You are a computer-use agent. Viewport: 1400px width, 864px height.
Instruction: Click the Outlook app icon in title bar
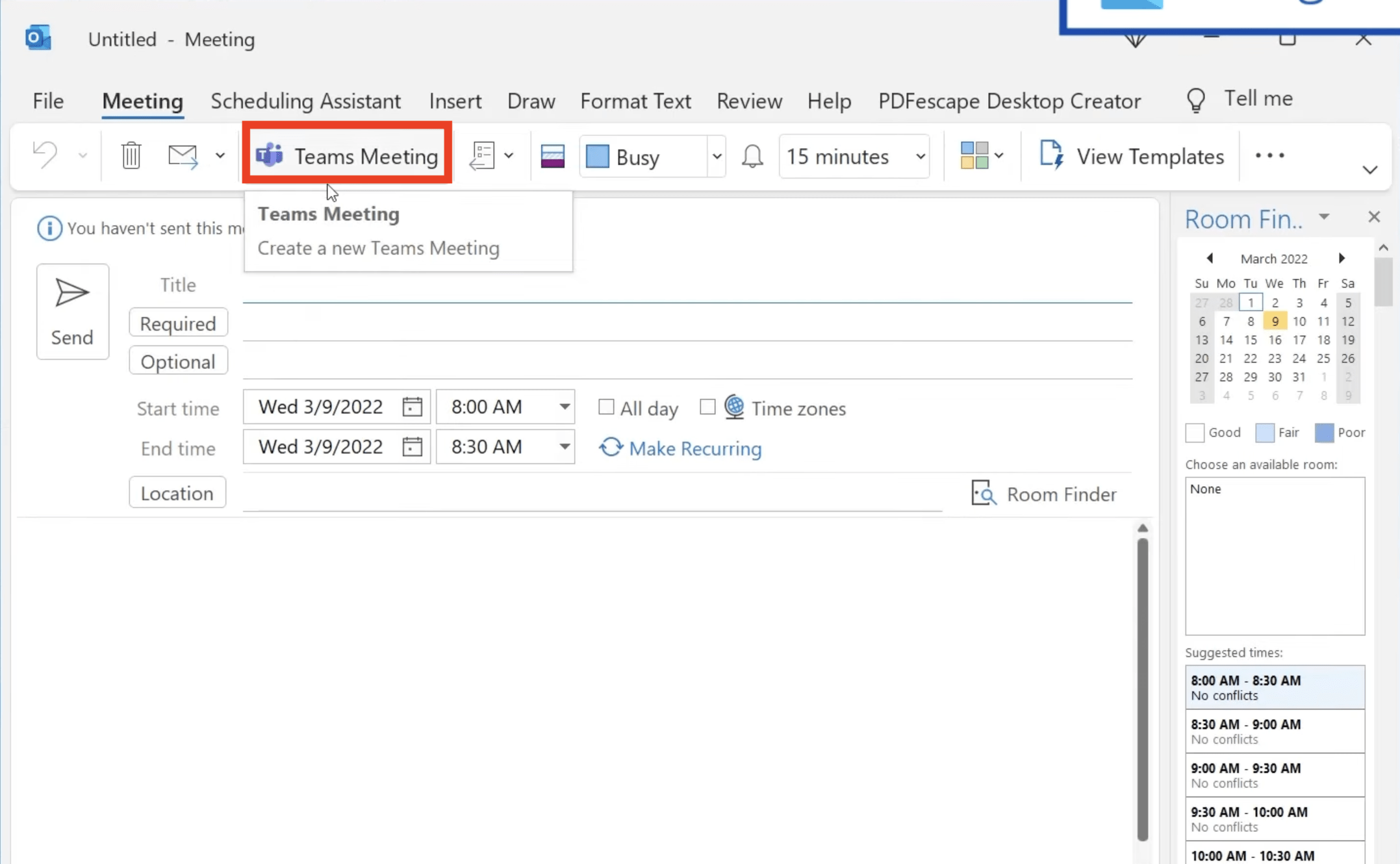tap(38, 38)
